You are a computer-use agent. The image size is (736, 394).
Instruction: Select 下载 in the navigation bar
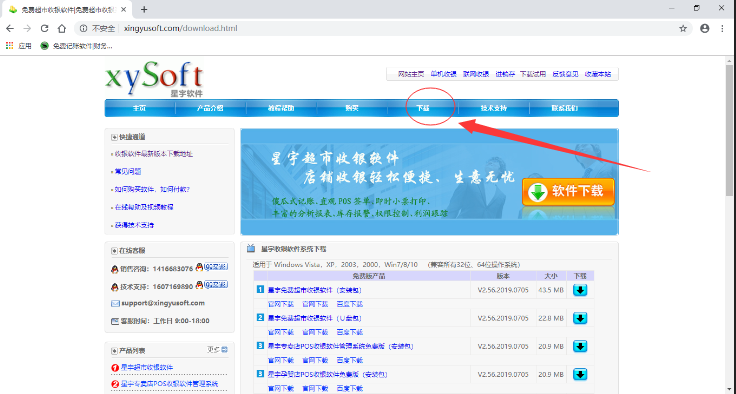(x=423, y=108)
